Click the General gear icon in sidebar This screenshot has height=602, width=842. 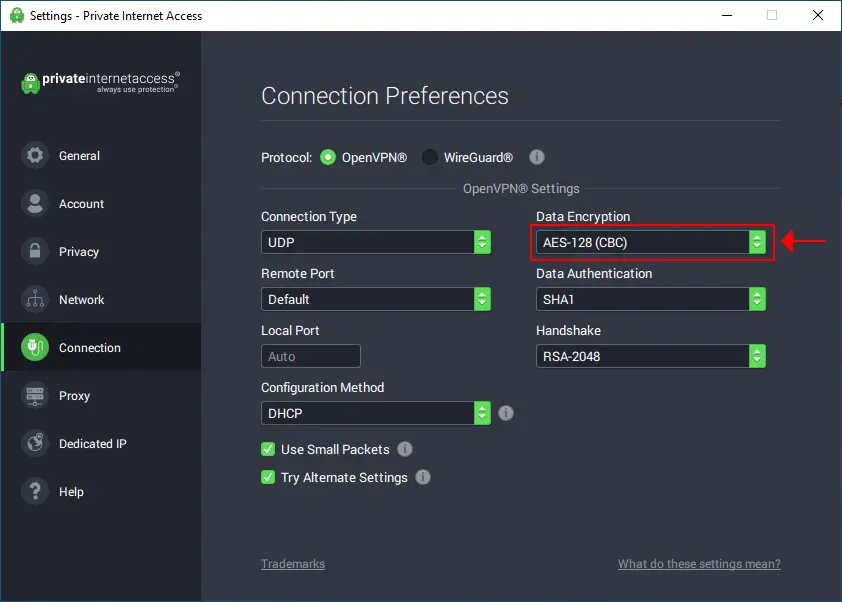click(x=36, y=156)
